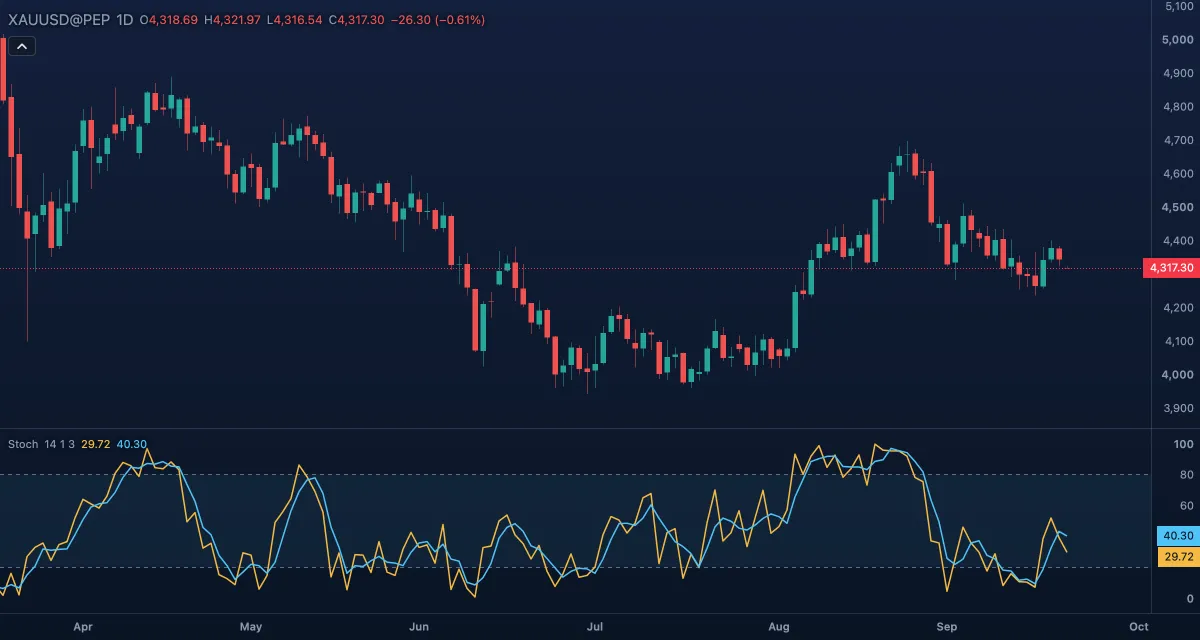The width and height of the screenshot is (1200, 640).
Task: Click the change value −26.30 (−0.61%)
Action: coord(439,20)
